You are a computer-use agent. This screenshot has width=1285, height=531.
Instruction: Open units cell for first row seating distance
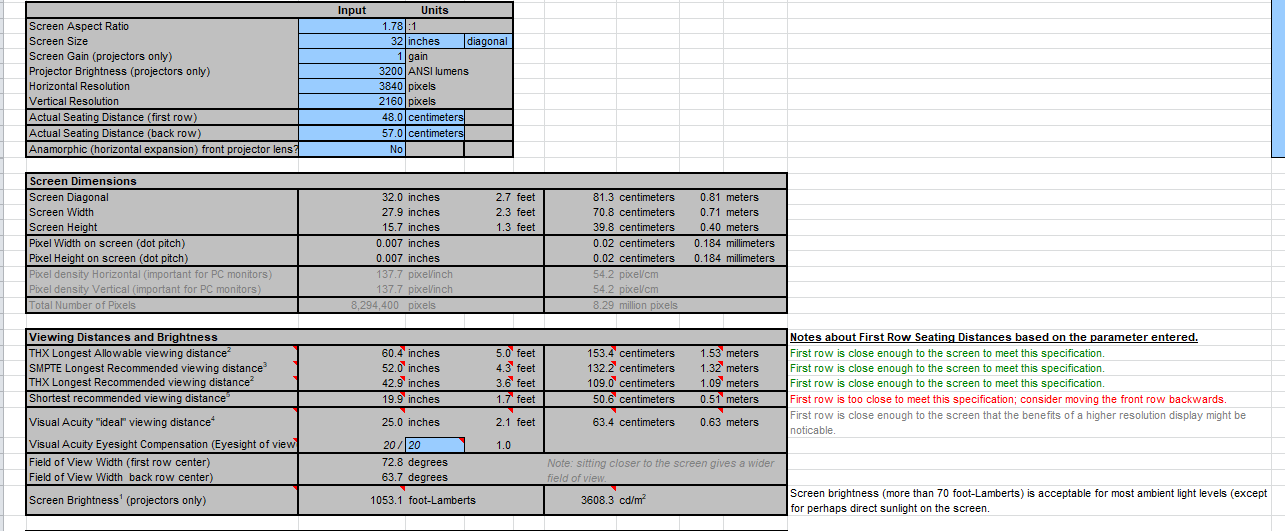click(435, 117)
